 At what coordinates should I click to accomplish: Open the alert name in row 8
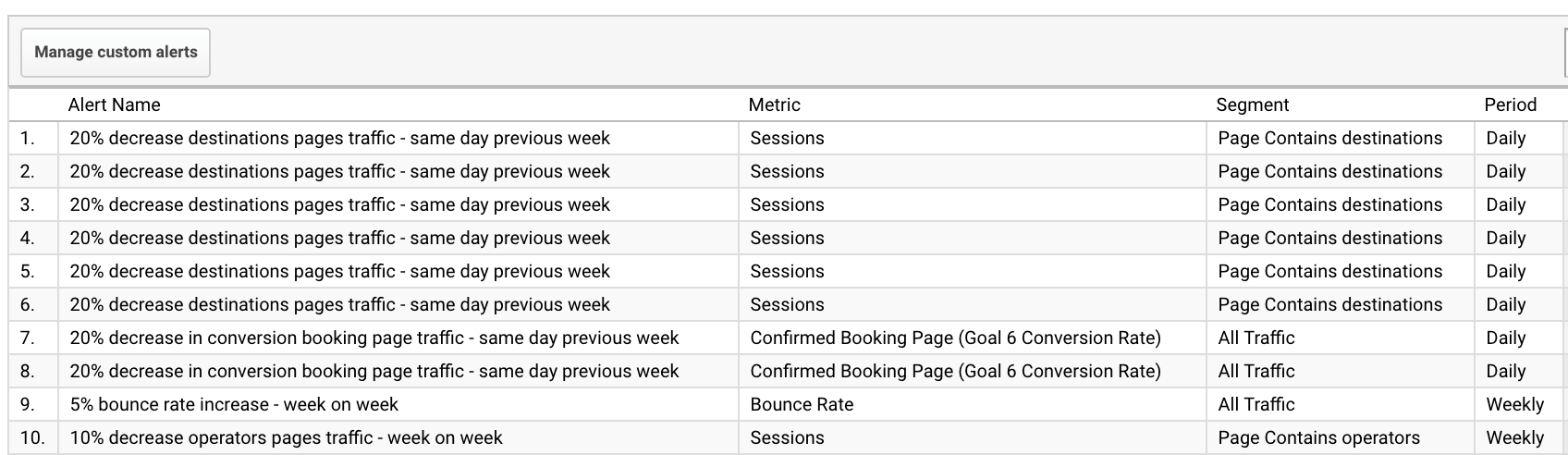374,372
